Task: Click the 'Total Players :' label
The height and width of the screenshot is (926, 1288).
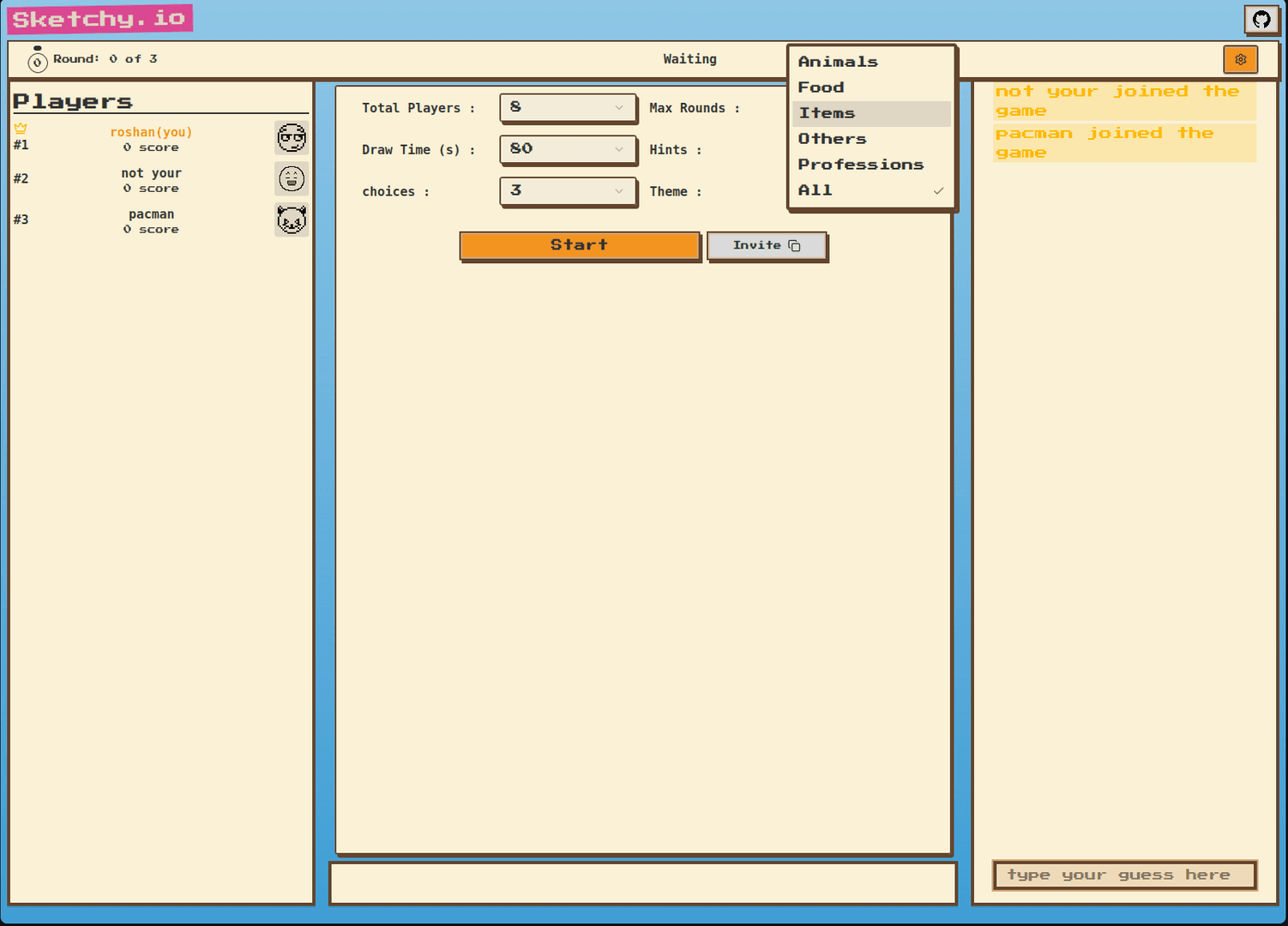Action: click(x=418, y=108)
